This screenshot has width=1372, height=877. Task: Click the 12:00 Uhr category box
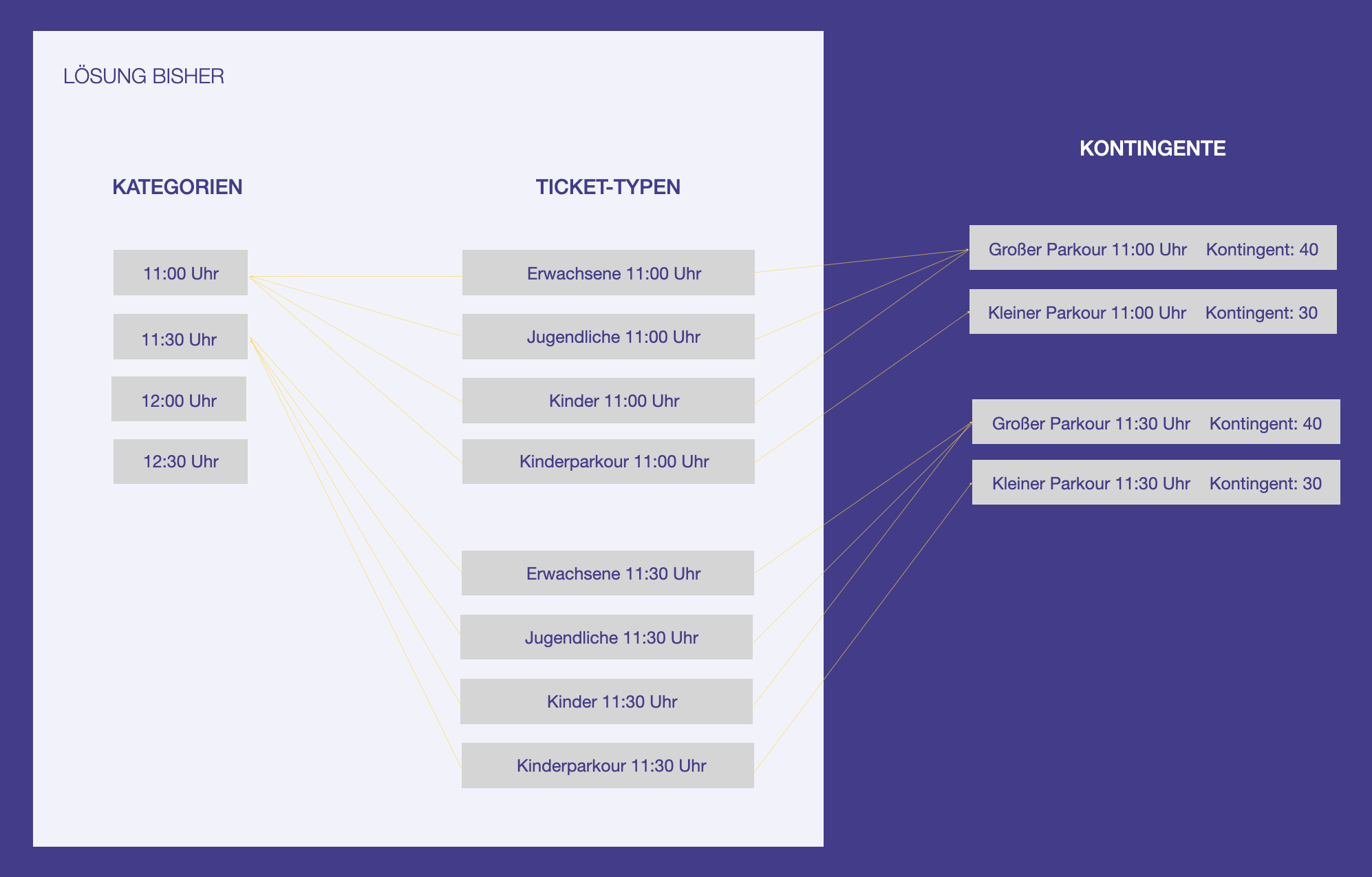179,399
